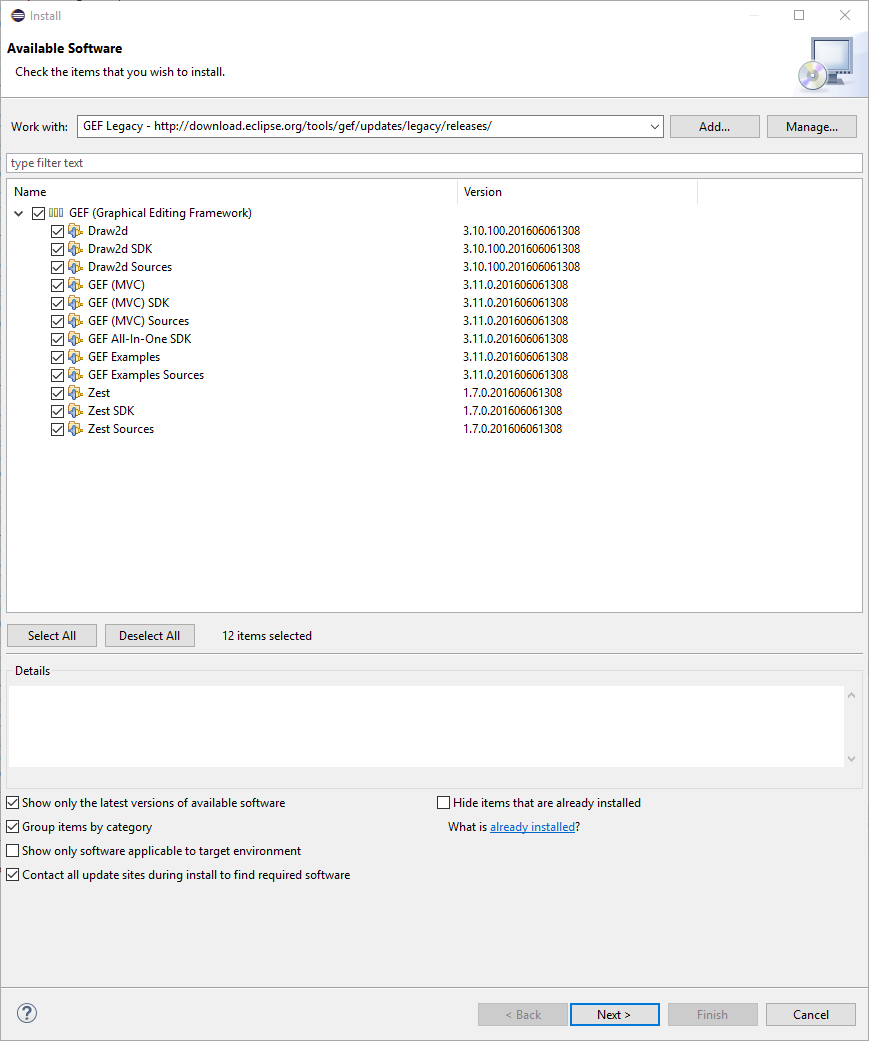Uncheck the GEF (Graphical Editing Framework) category

click(x=39, y=213)
